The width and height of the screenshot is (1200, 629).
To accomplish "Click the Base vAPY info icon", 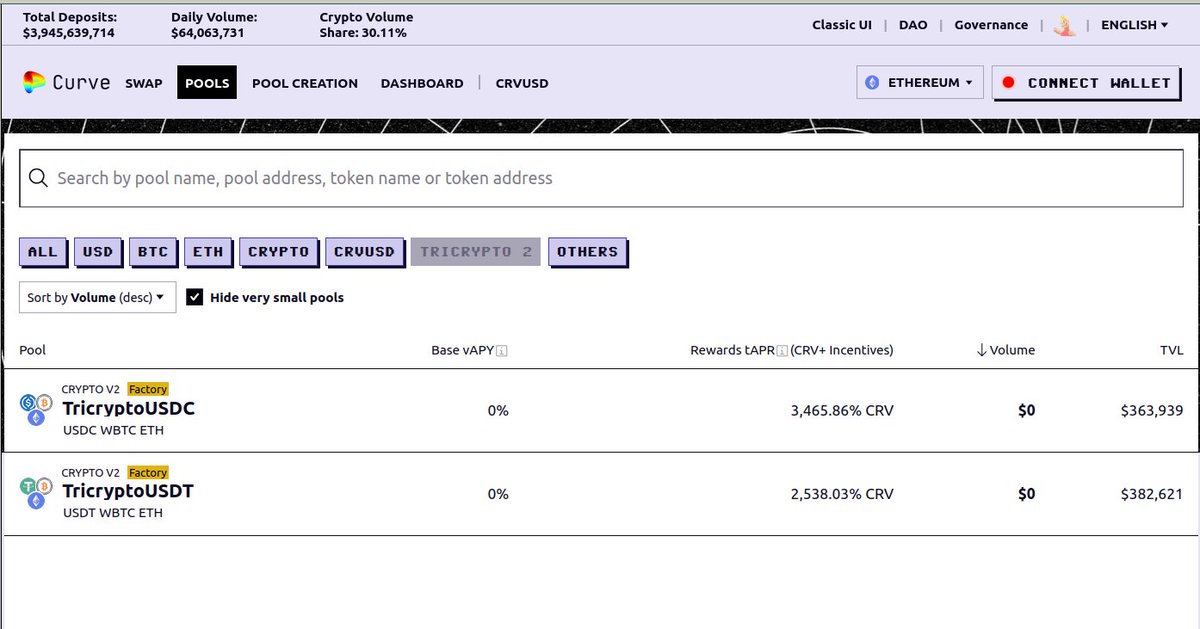I will click(502, 351).
